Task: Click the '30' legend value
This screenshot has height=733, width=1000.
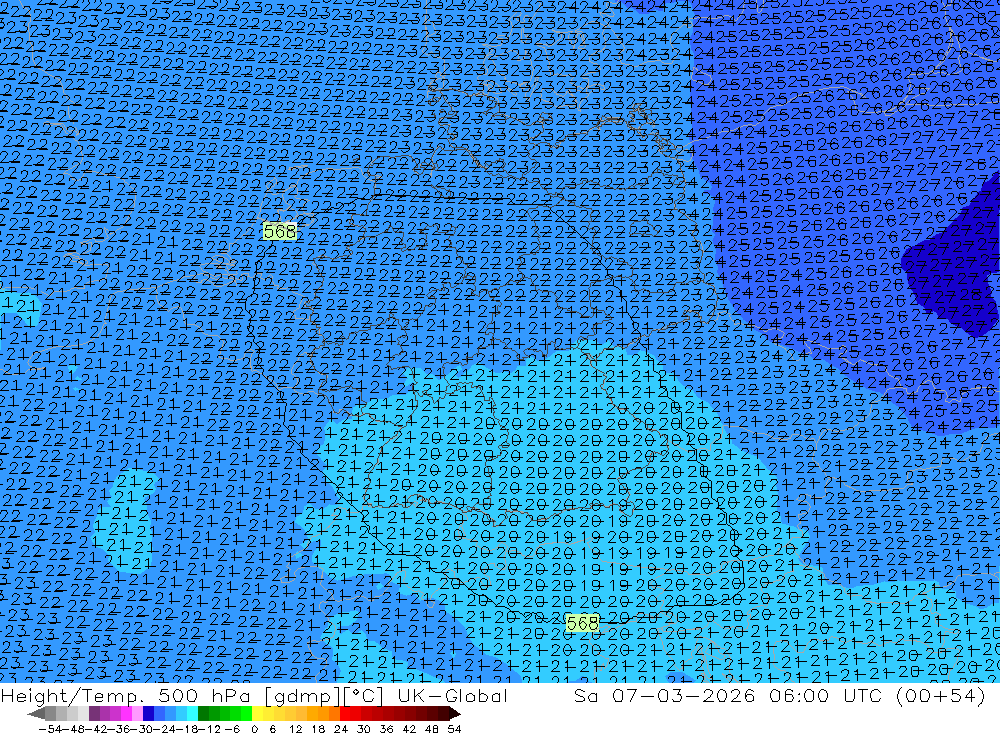Action: tap(363, 729)
